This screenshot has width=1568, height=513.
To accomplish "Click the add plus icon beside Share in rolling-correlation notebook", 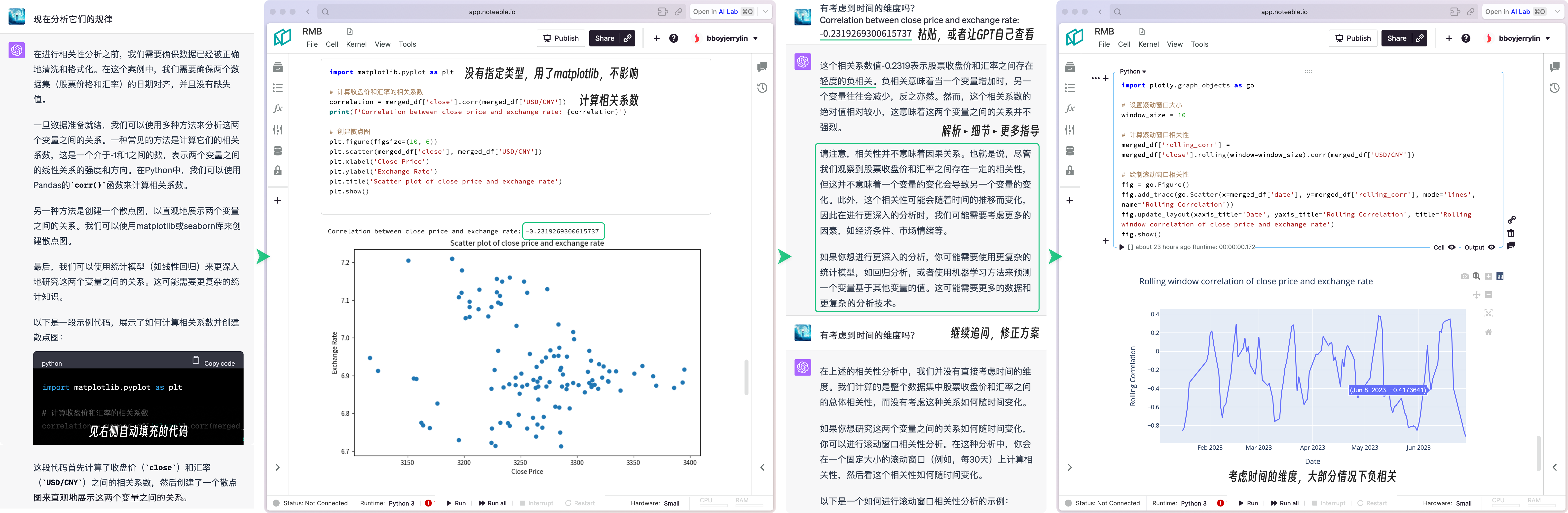I will [x=1449, y=38].
